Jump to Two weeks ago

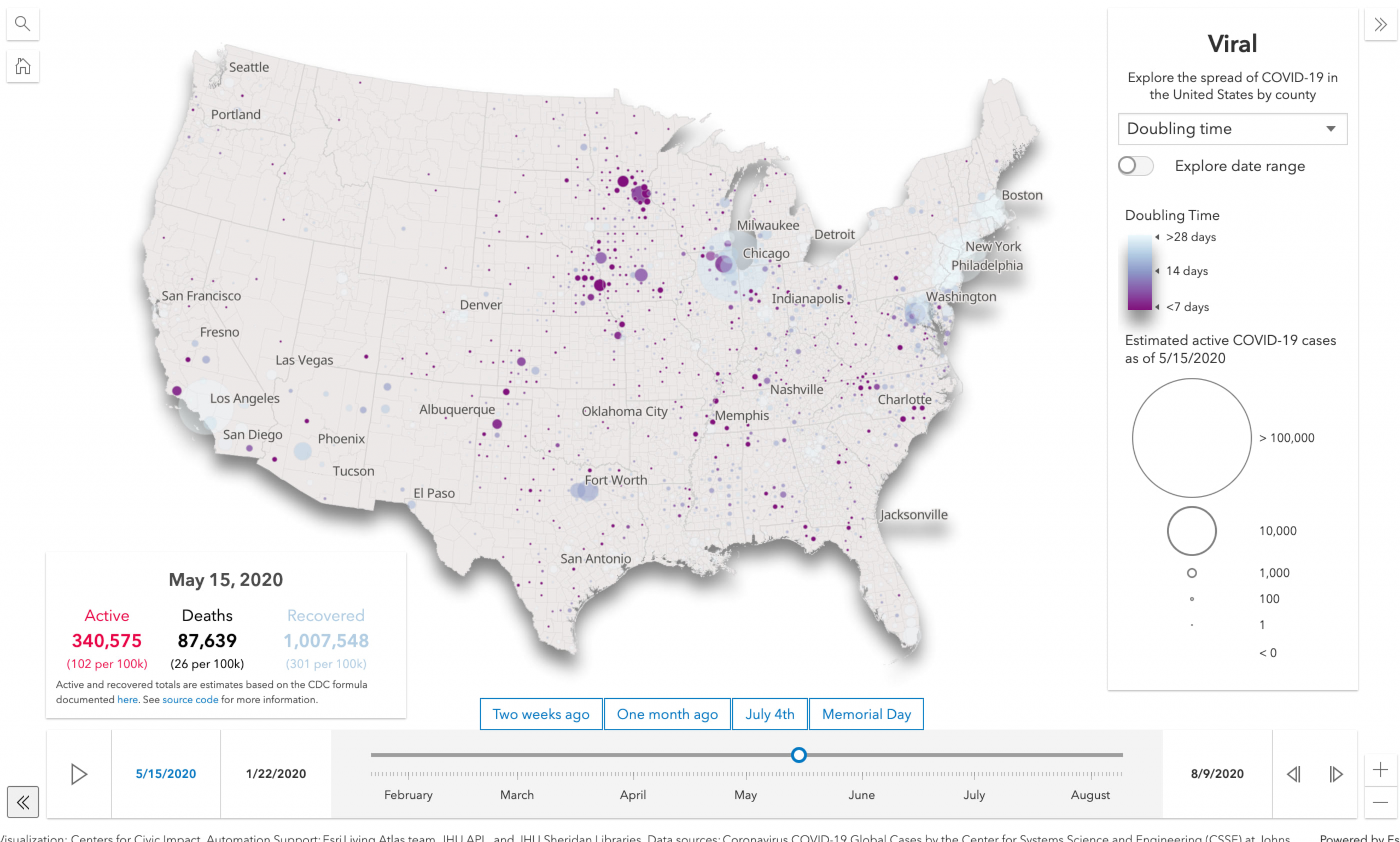[x=540, y=714]
